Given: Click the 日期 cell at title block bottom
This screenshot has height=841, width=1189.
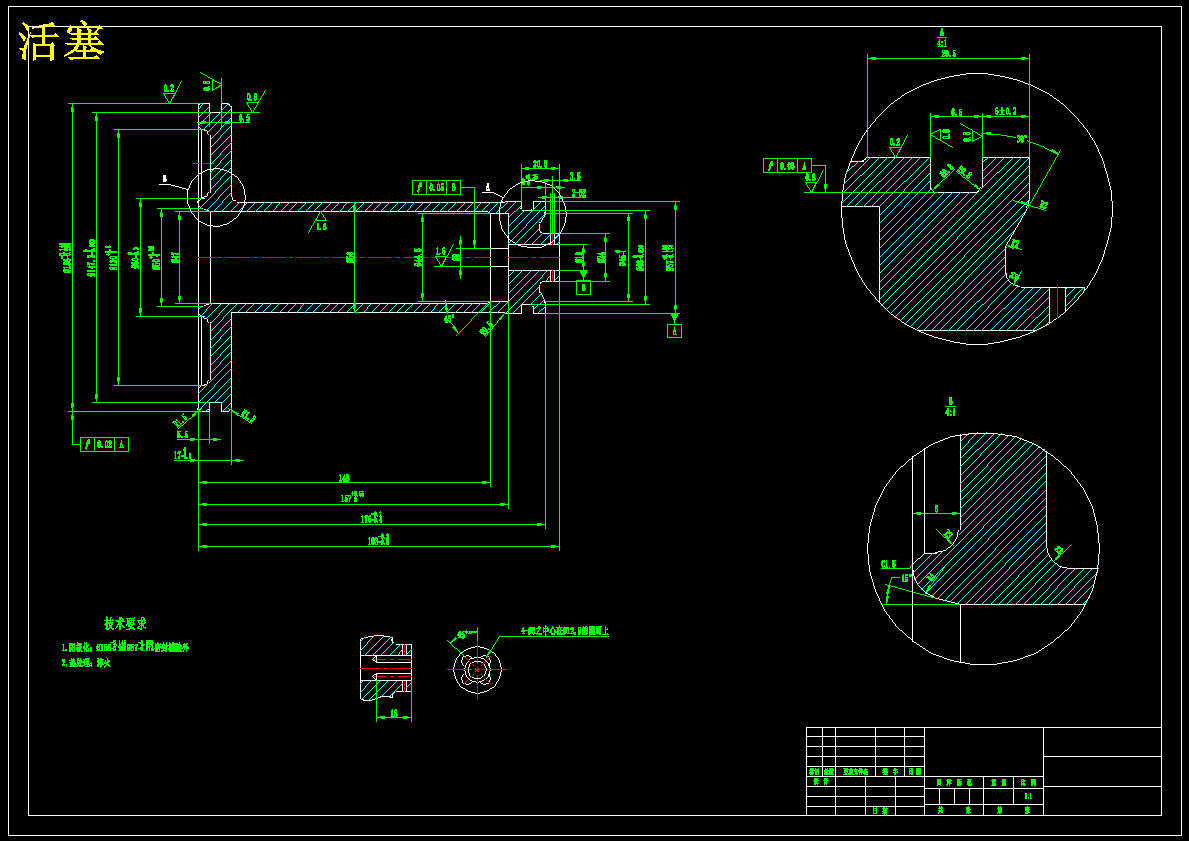Looking at the screenshot, I should tap(880, 810).
